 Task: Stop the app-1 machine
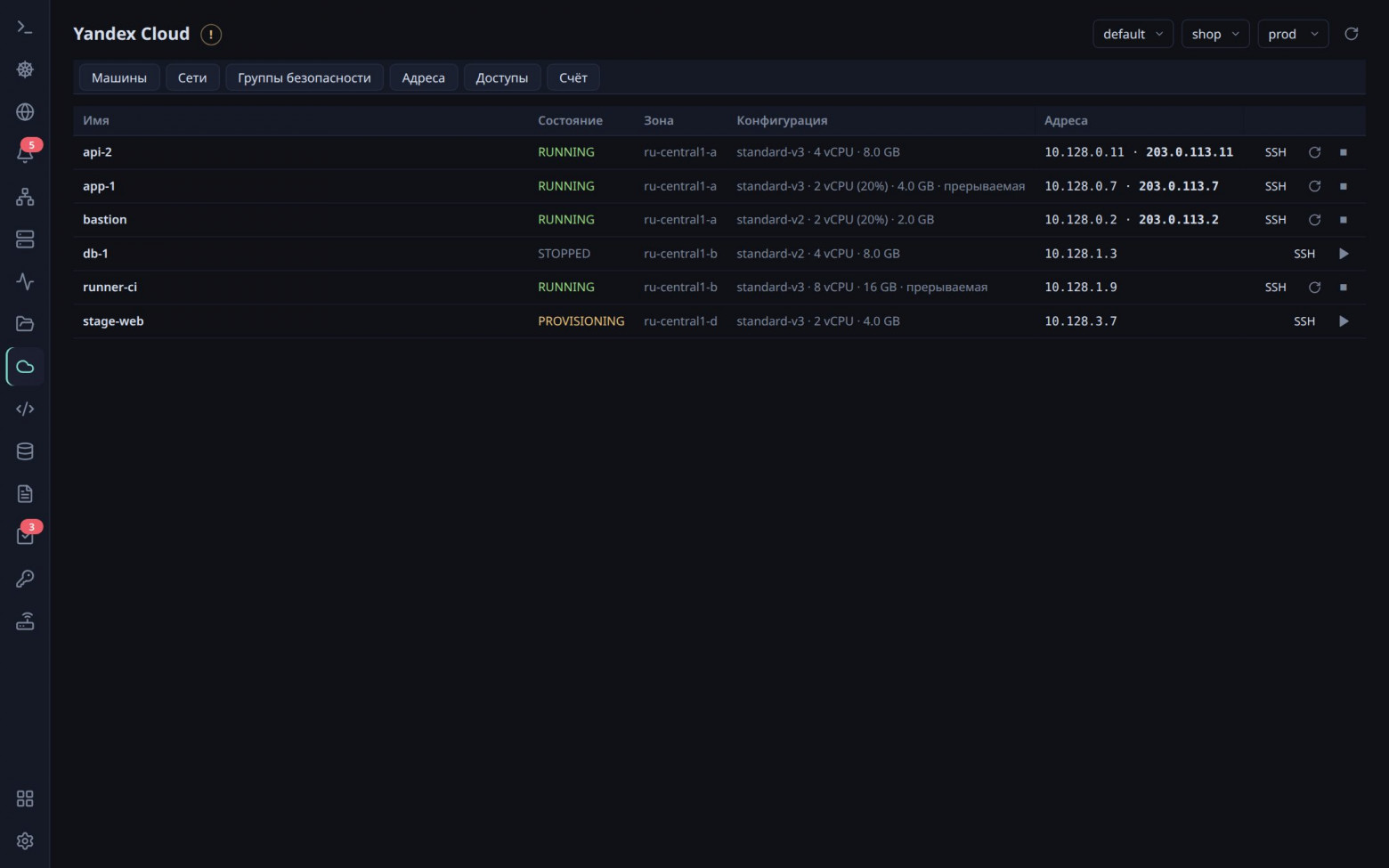[1344, 186]
